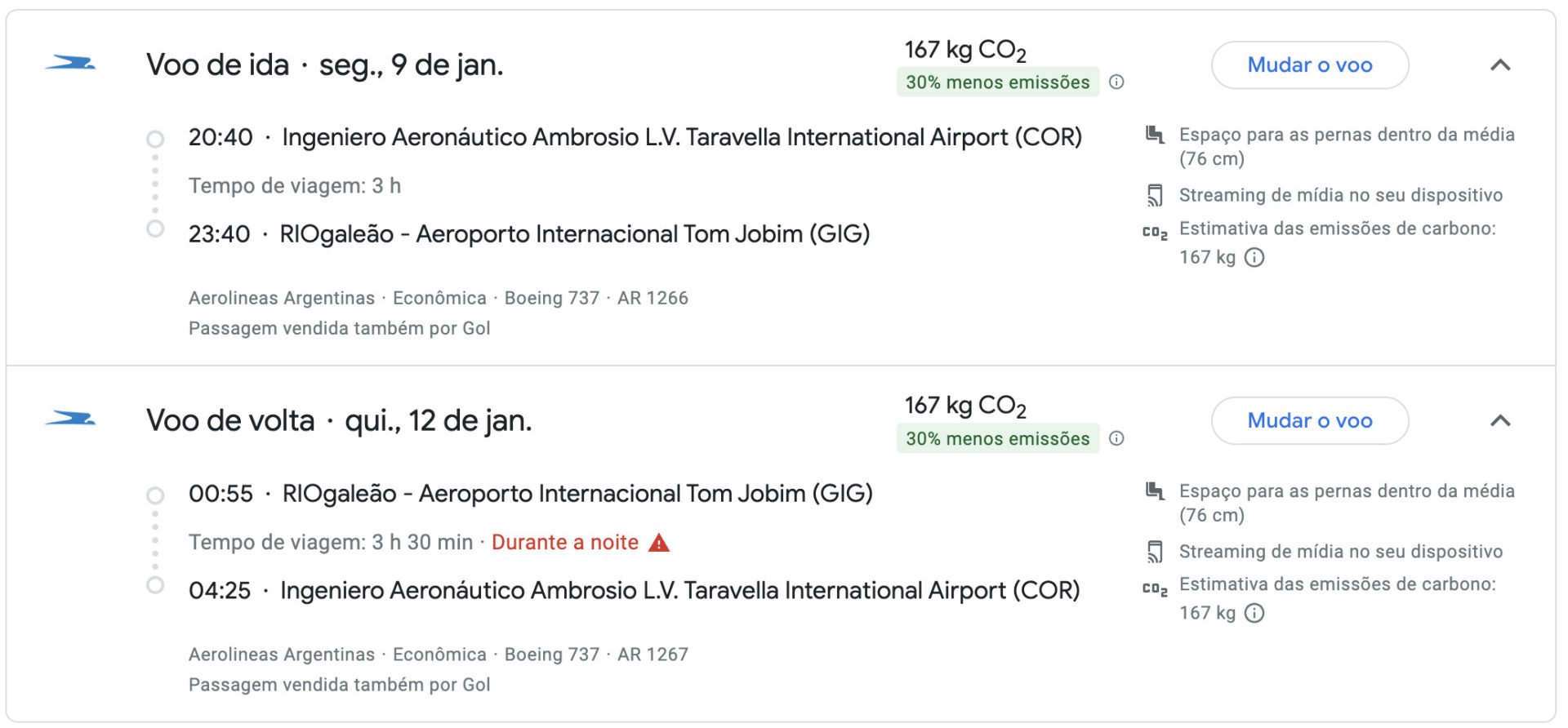Click the red overnight warning triangle

(658, 543)
